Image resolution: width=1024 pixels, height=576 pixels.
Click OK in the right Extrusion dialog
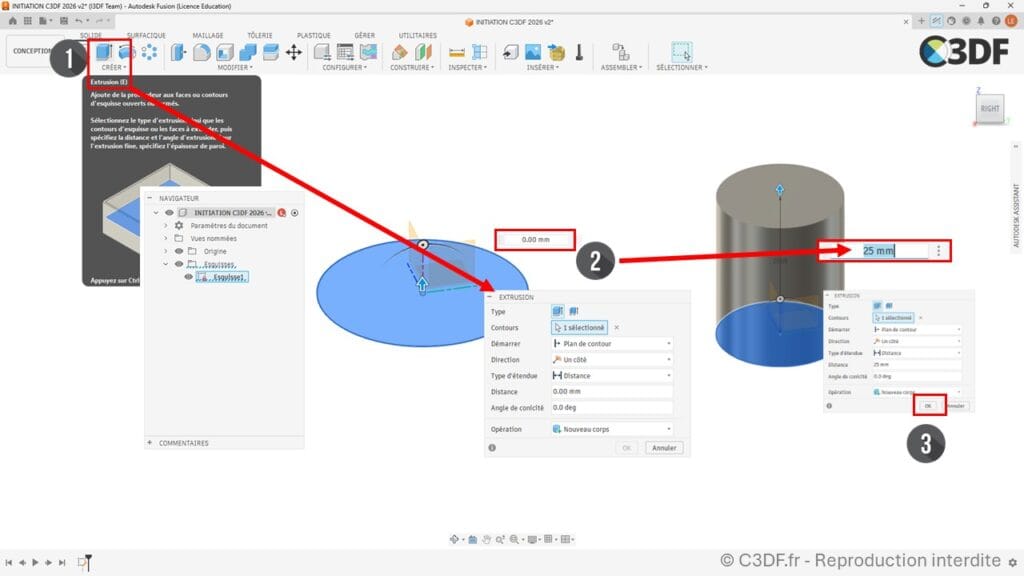click(x=929, y=406)
